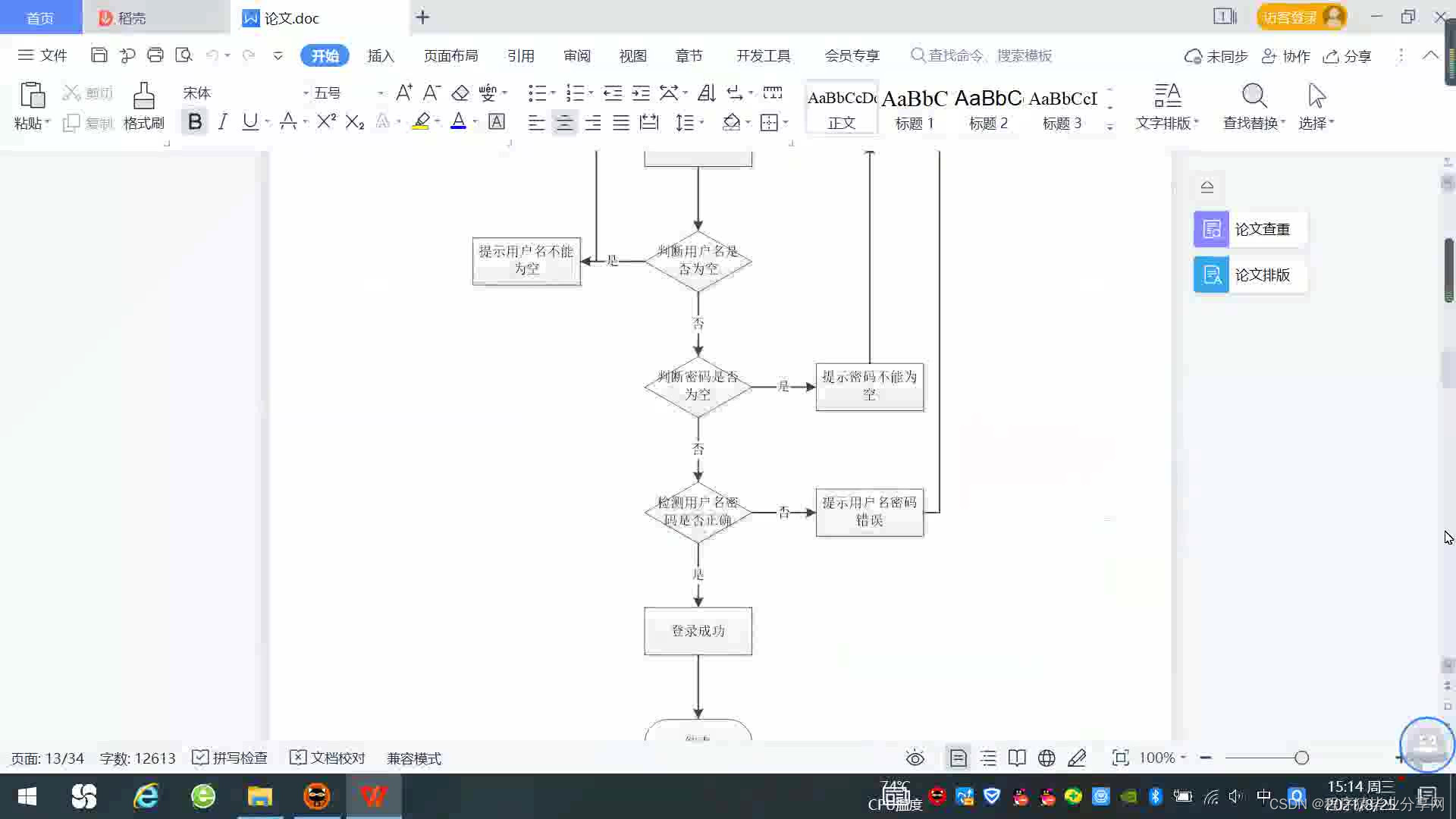Switch to 页面布局 tab
The width and height of the screenshot is (1456, 819).
click(450, 55)
